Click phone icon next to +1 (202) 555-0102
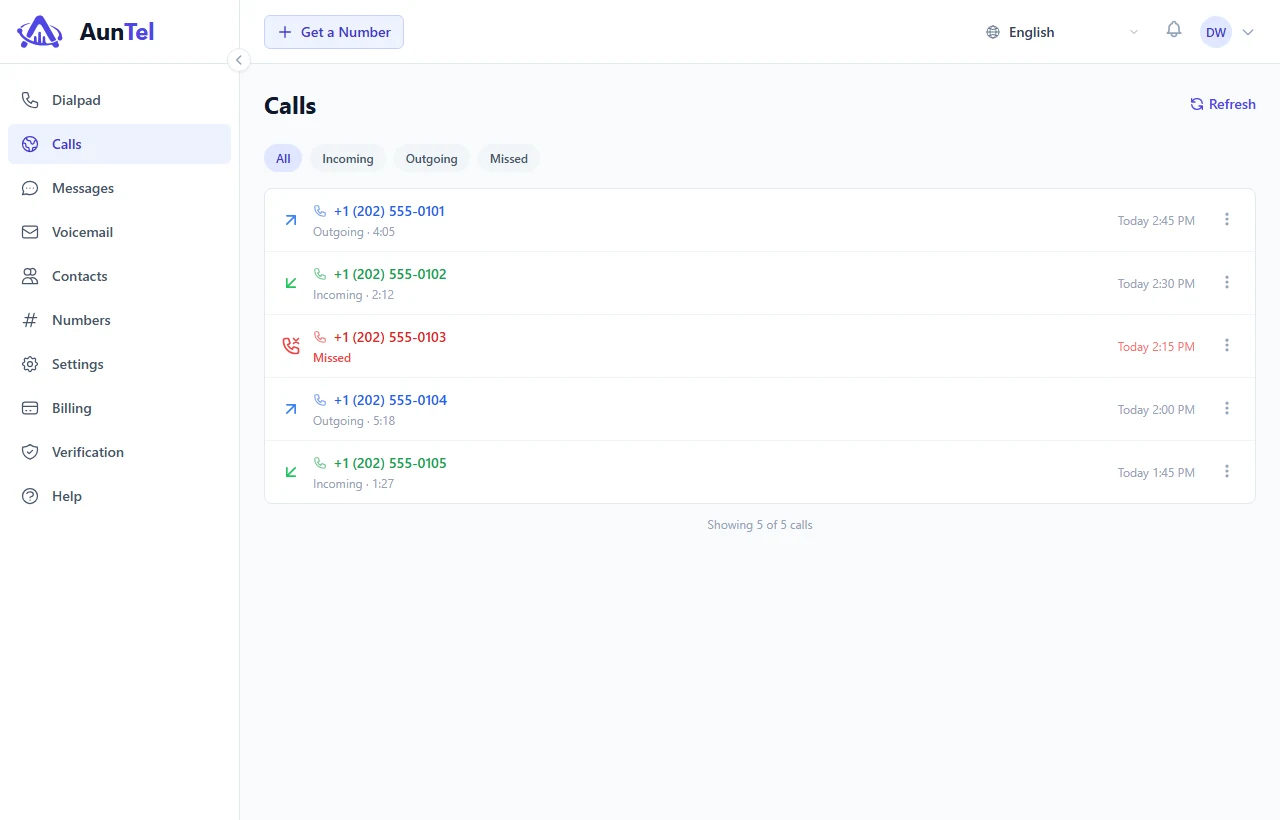1280x820 pixels. coord(320,274)
